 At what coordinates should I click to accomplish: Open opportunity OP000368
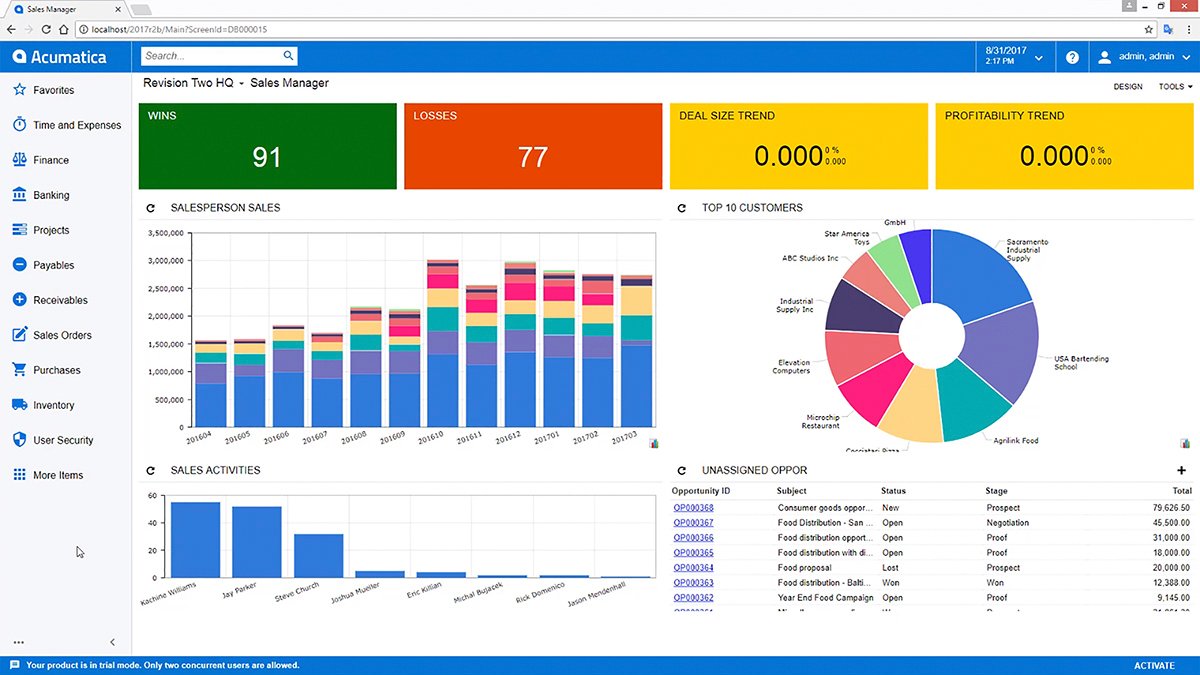click(692, 507)
